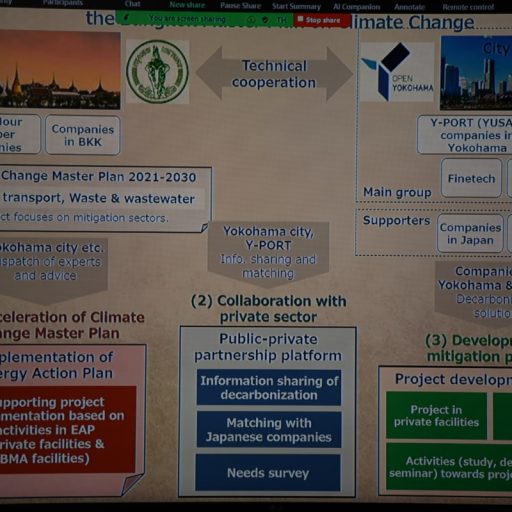This screenshot has width=512, height=512.
Task: Start a New share
Action: click(x=187, y=5)
